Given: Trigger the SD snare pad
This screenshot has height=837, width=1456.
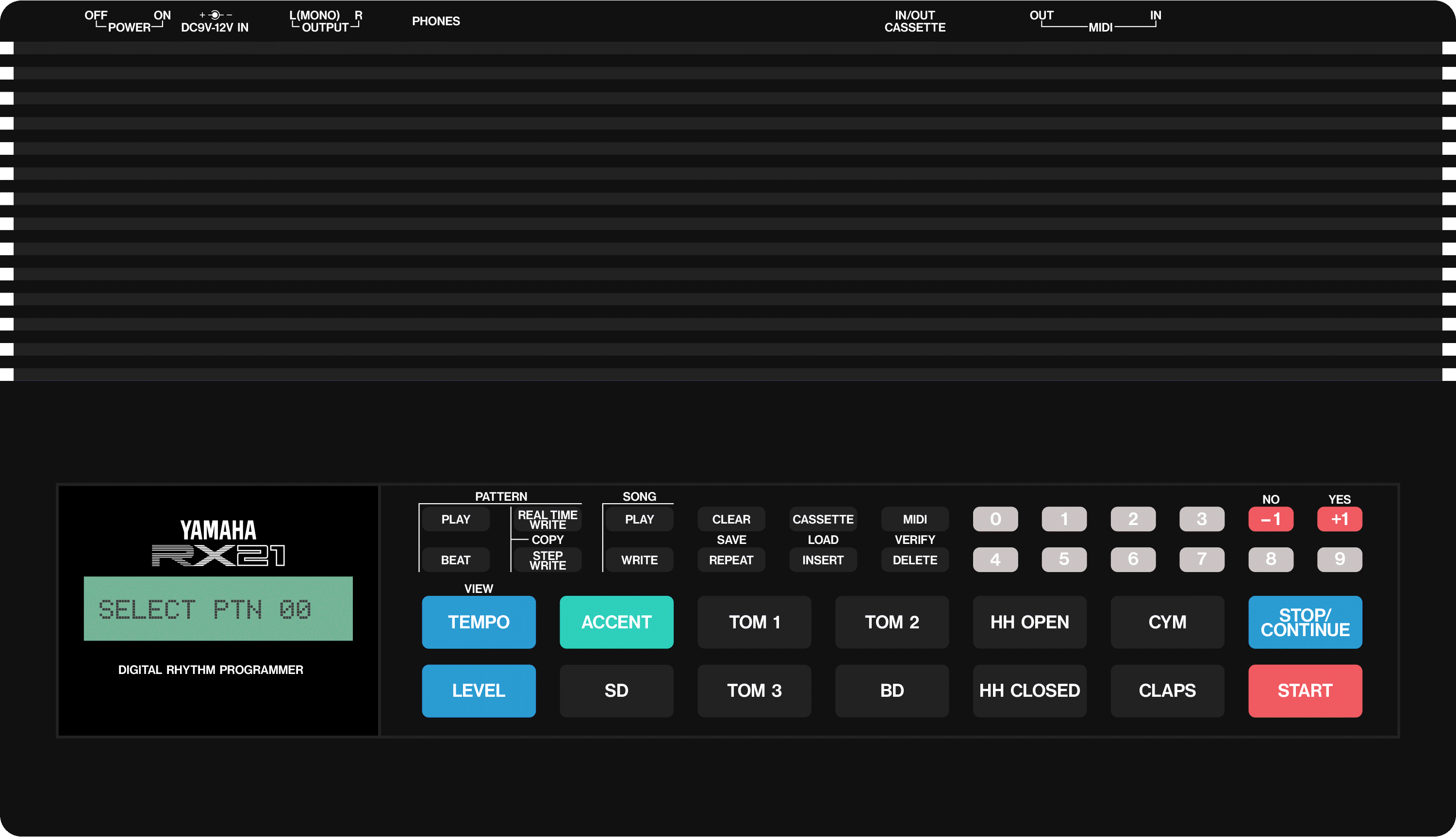Looking at the screenshot, I should [616, 690].
